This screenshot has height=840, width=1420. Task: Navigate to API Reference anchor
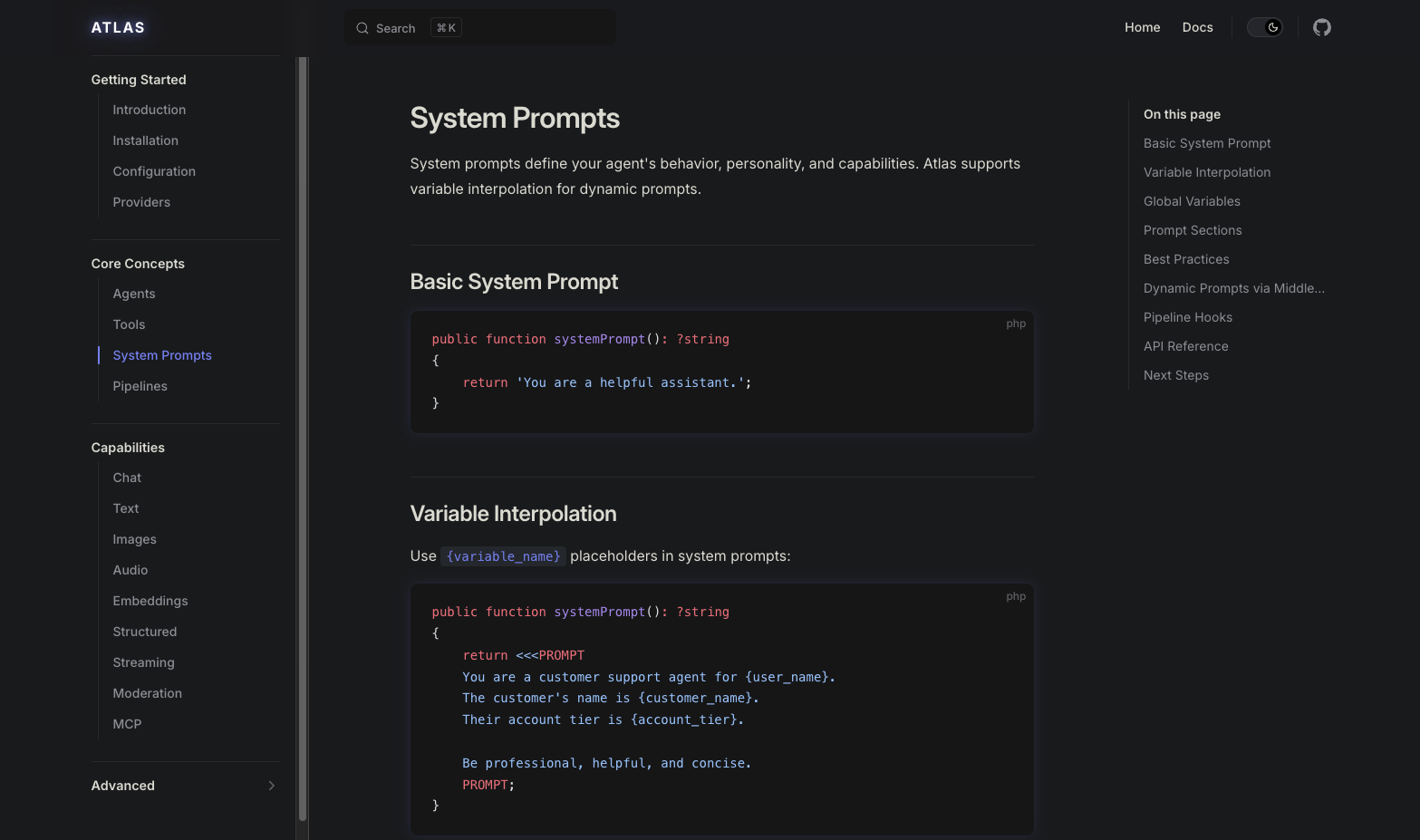pos(1185,346)
